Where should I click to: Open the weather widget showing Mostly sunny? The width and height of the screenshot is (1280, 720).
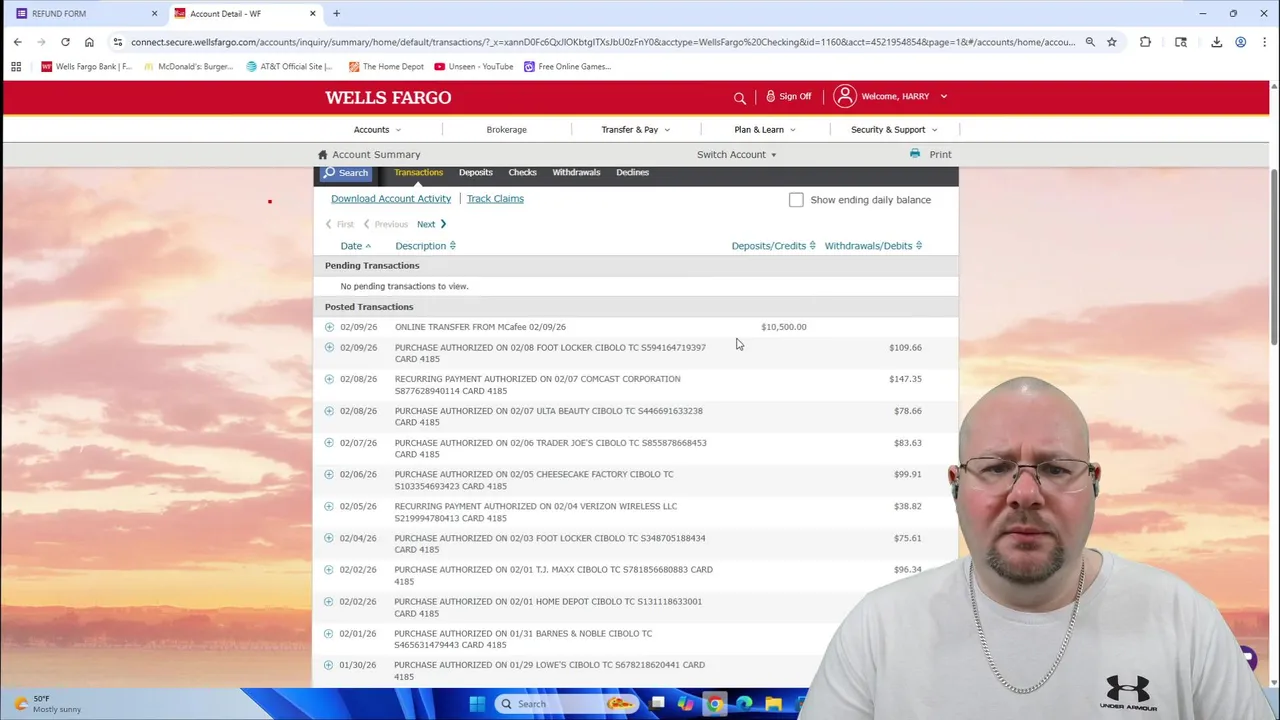(x=47, y=704)
